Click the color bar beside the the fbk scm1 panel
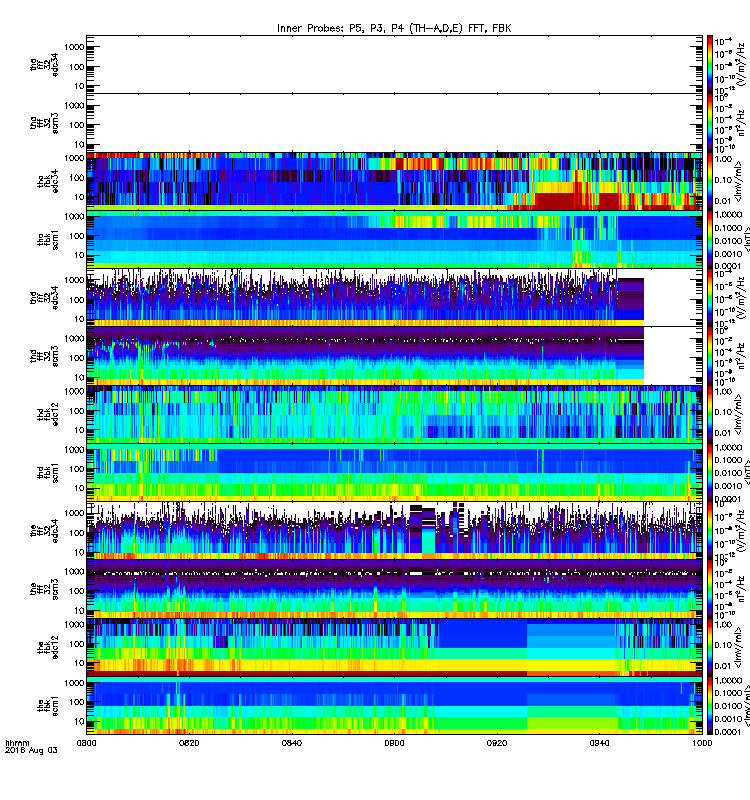Viewport: 750px width, 800px height. [x=710, y=706]
